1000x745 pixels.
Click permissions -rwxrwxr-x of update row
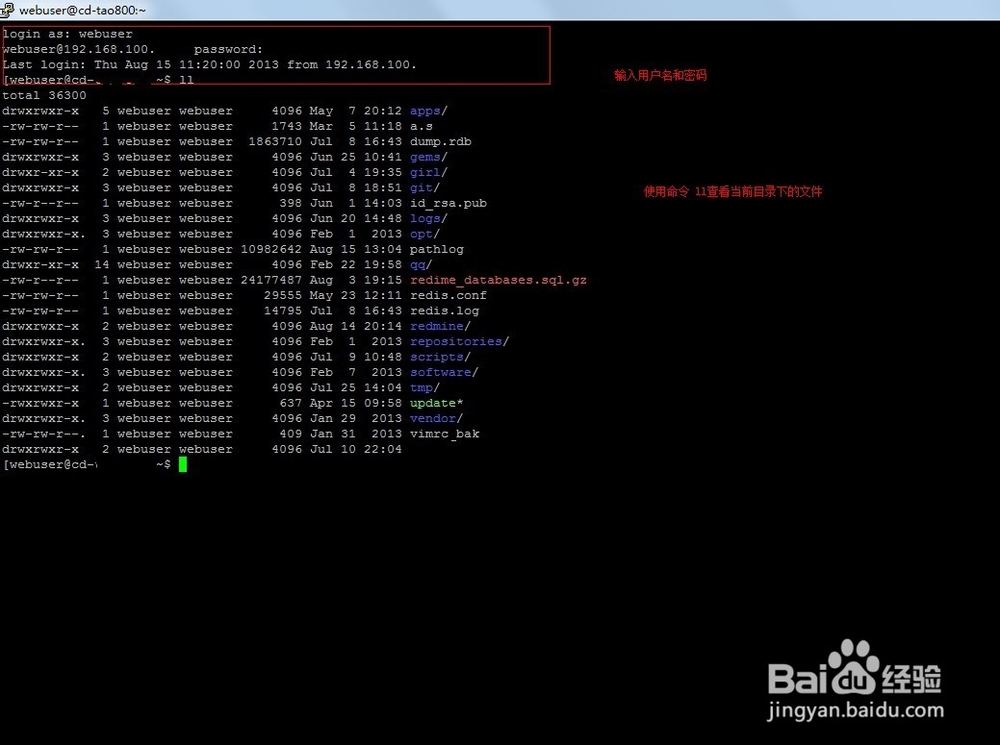click(41, 403)
